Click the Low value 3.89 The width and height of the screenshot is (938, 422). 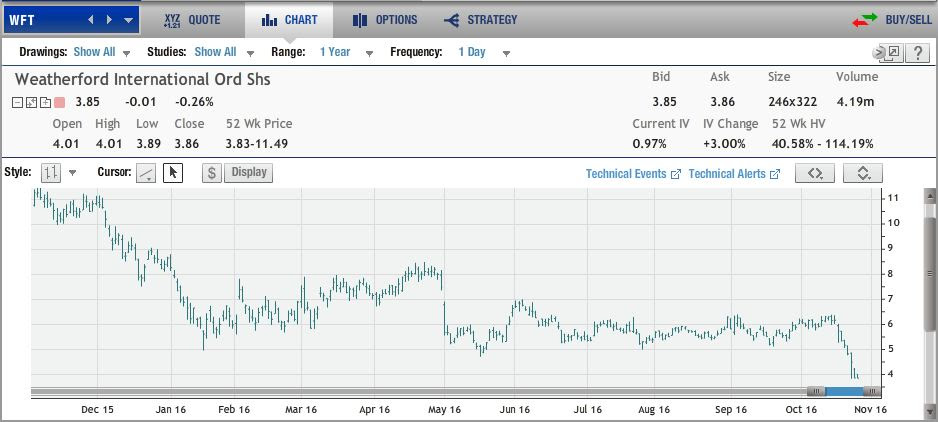(x=147, y=144)
